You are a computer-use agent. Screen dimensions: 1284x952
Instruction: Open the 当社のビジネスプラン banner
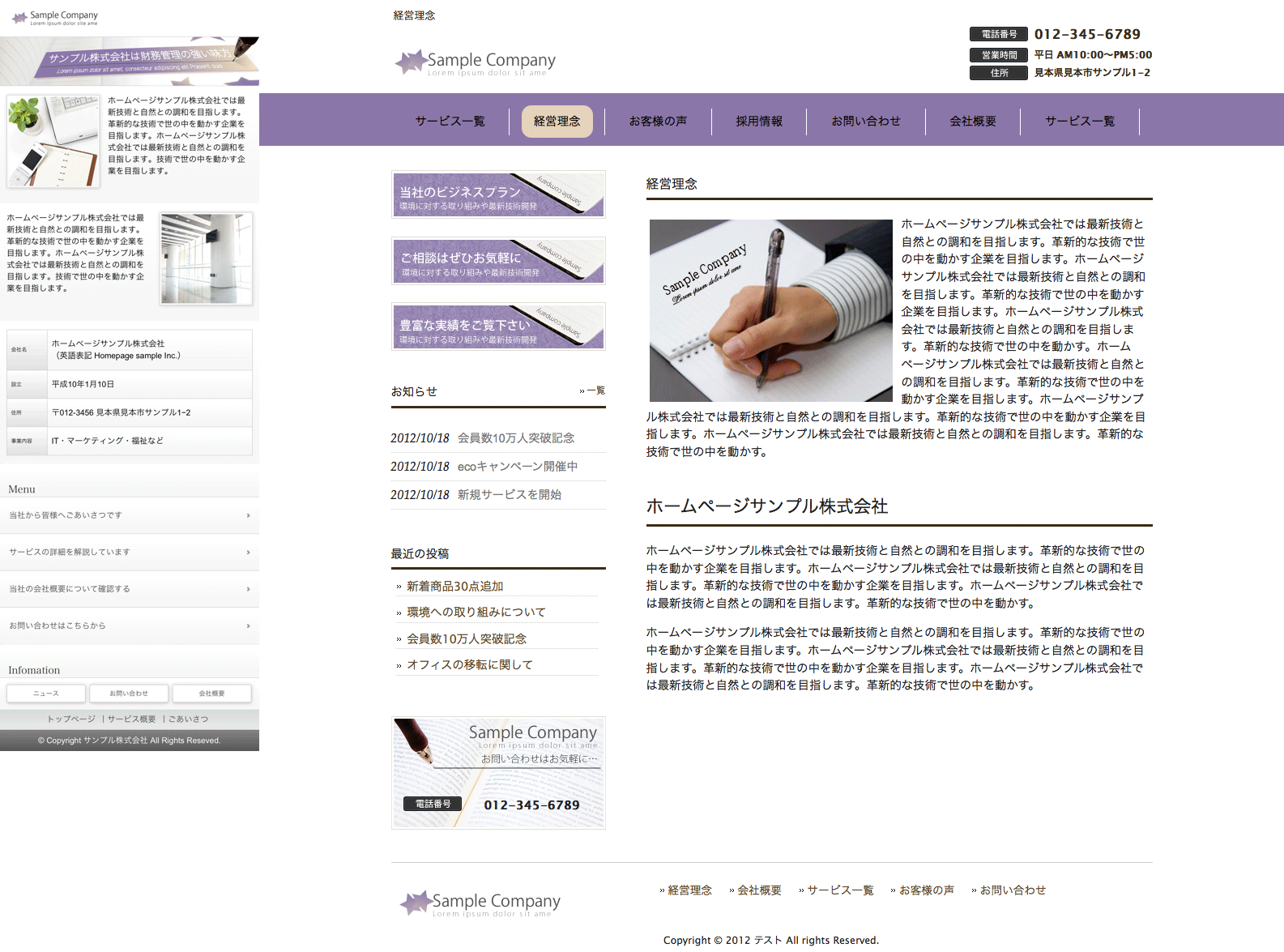[x=498, y=194]
